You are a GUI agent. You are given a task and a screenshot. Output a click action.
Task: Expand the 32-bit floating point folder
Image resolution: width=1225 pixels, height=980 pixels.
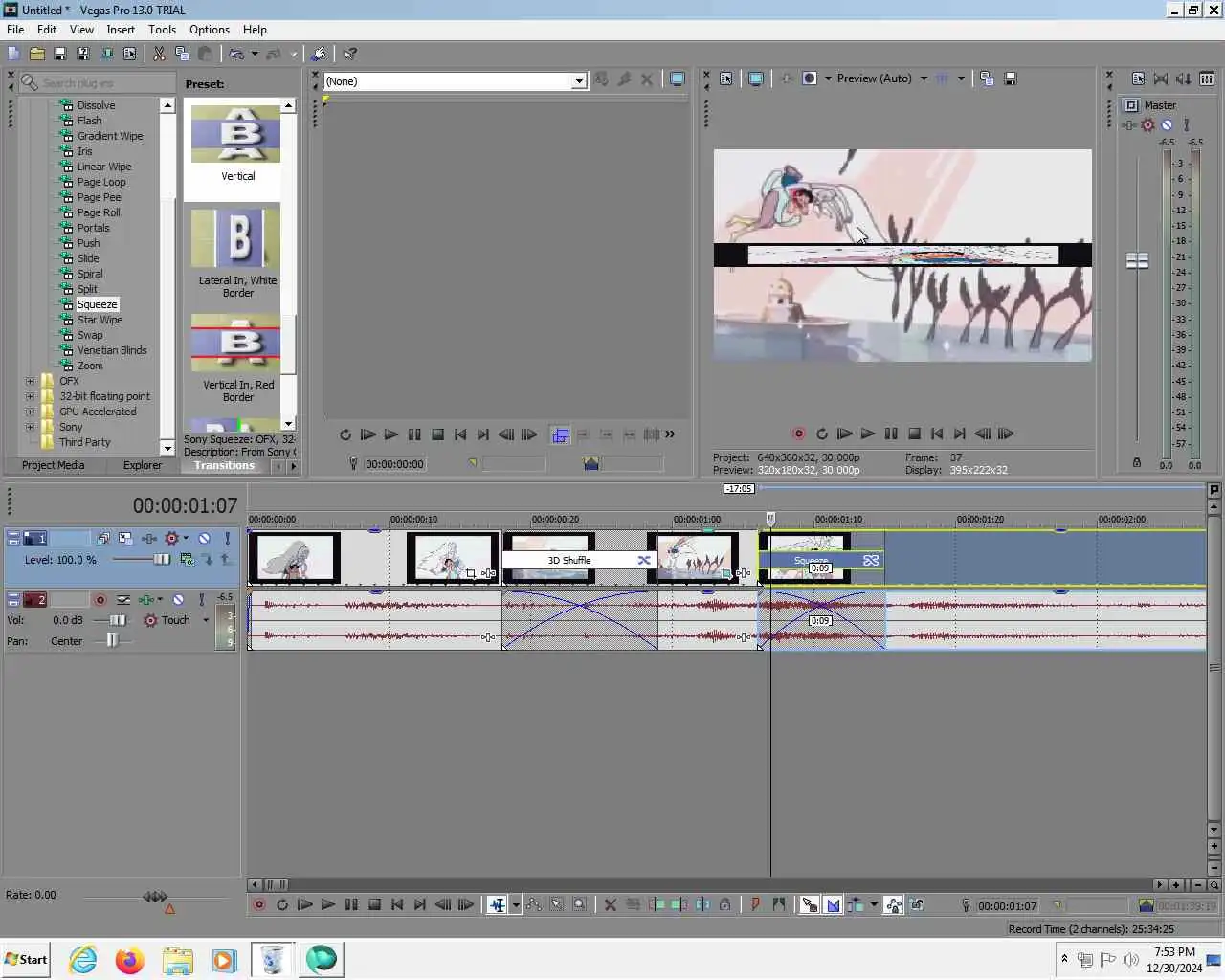click(30, 396)
